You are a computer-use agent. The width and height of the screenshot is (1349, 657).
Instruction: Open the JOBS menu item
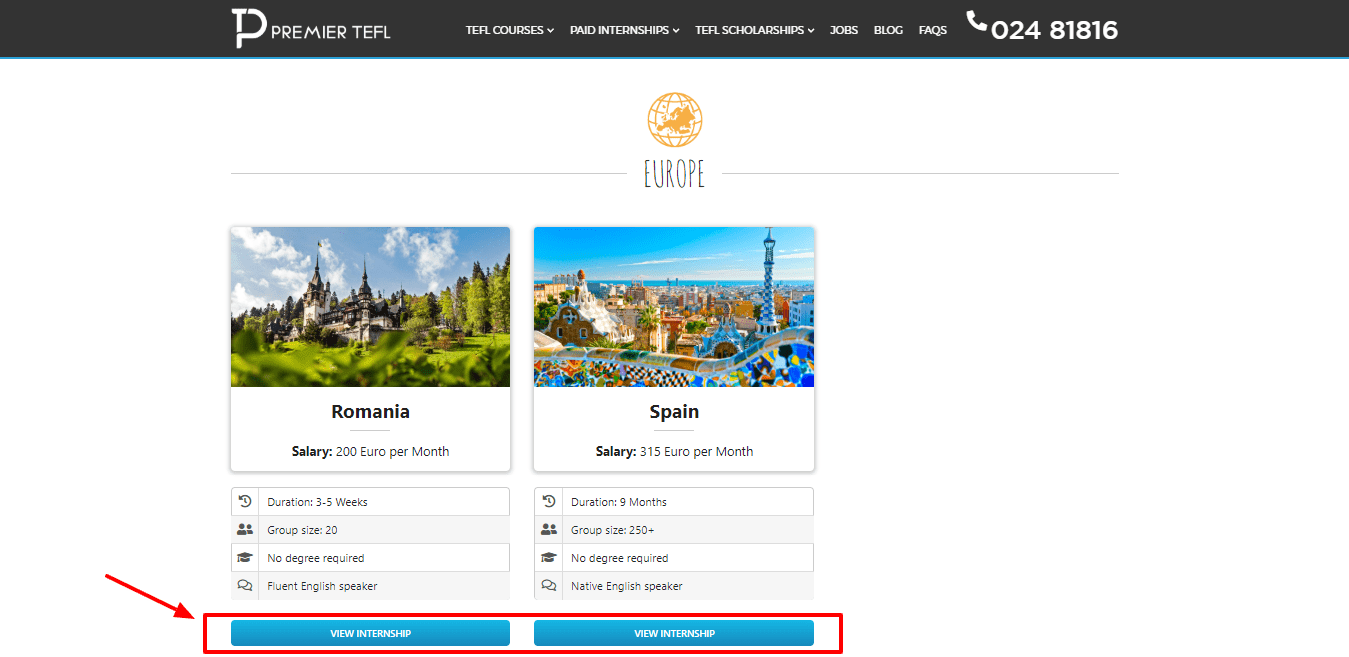coord(843,30)
